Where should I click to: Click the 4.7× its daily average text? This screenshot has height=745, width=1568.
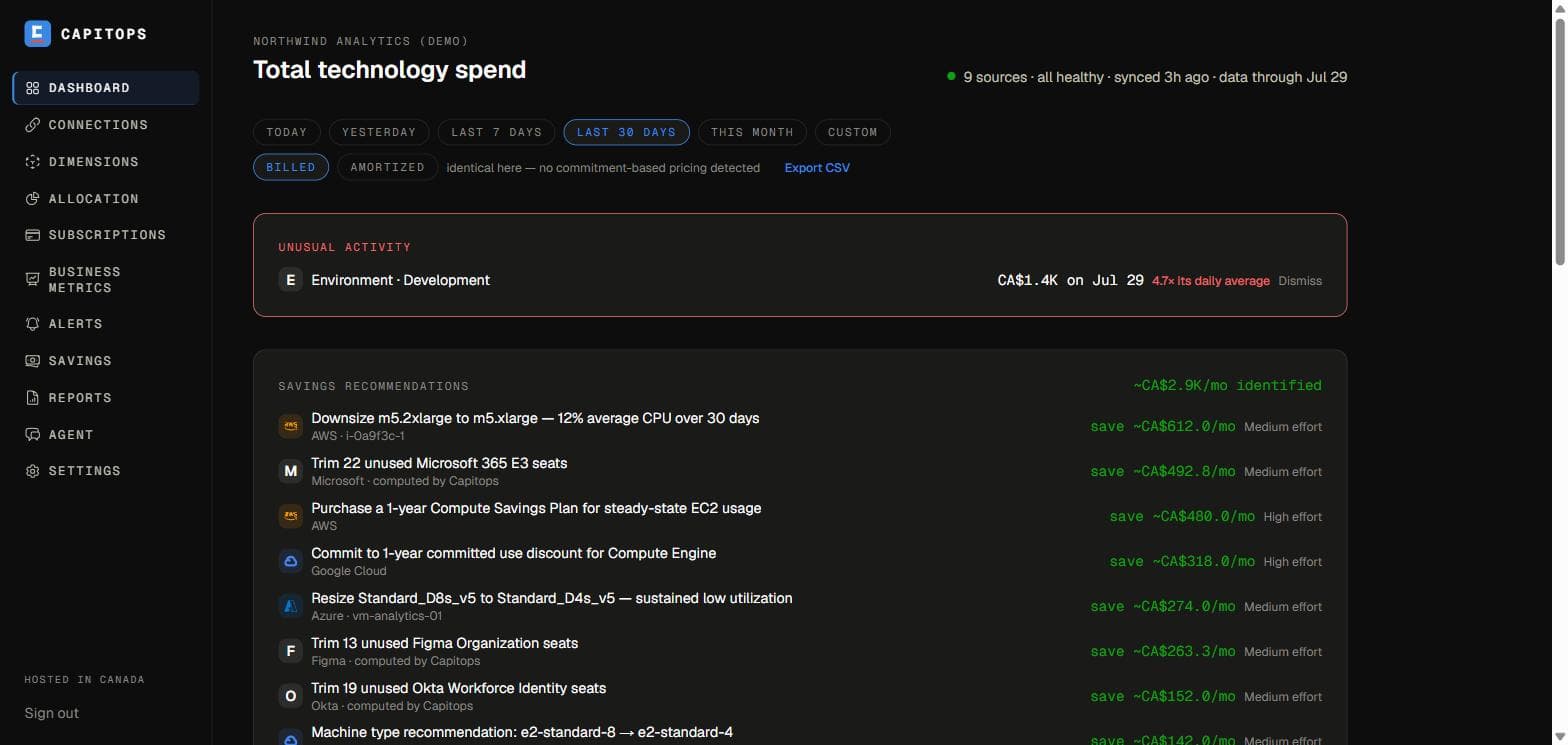pyautogui.click(x=1211, y=281)
